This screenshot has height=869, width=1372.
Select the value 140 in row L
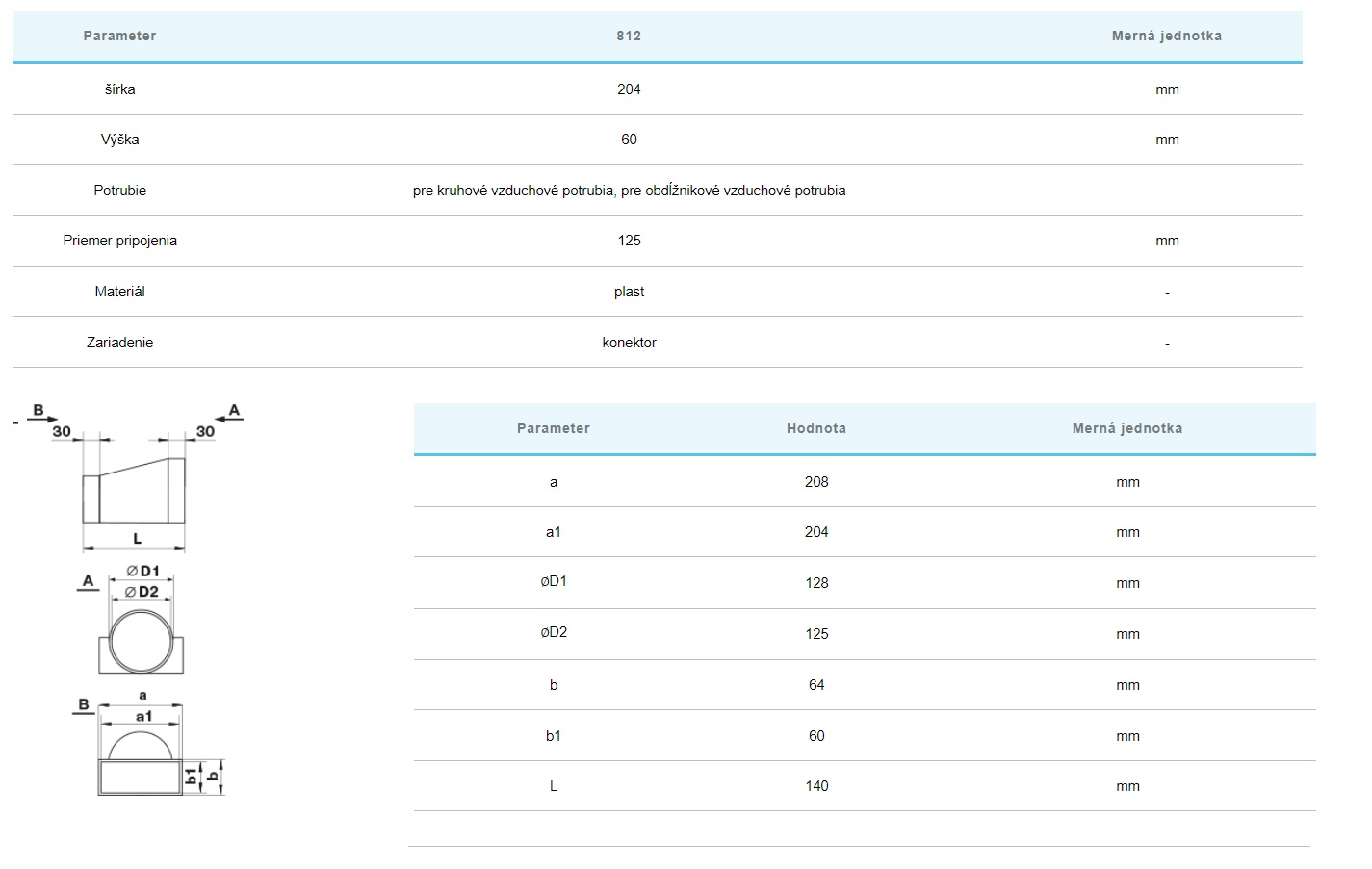[816, 786]
